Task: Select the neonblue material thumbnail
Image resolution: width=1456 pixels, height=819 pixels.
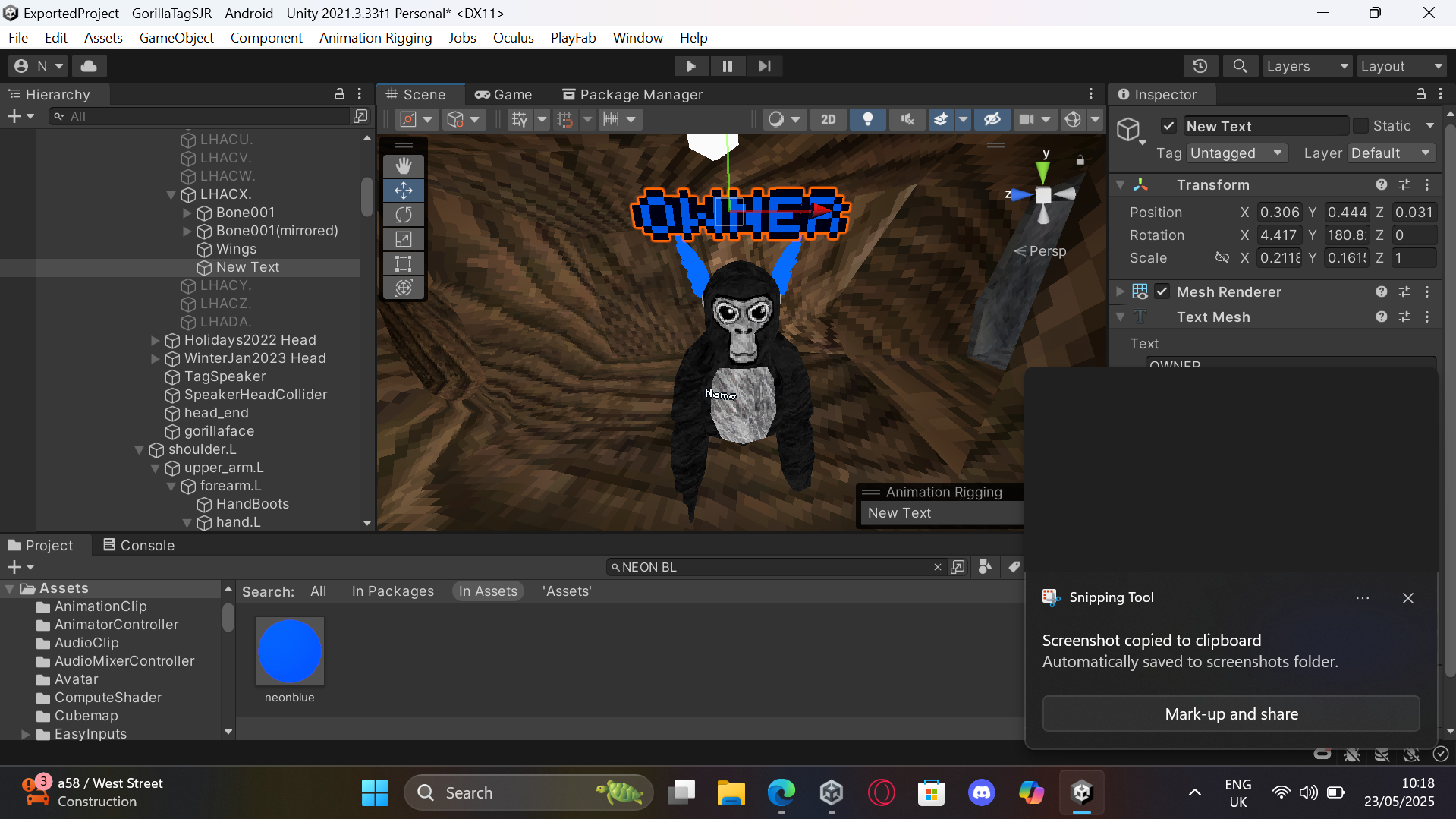Action: pyautogui.click(x=290, y=651)
